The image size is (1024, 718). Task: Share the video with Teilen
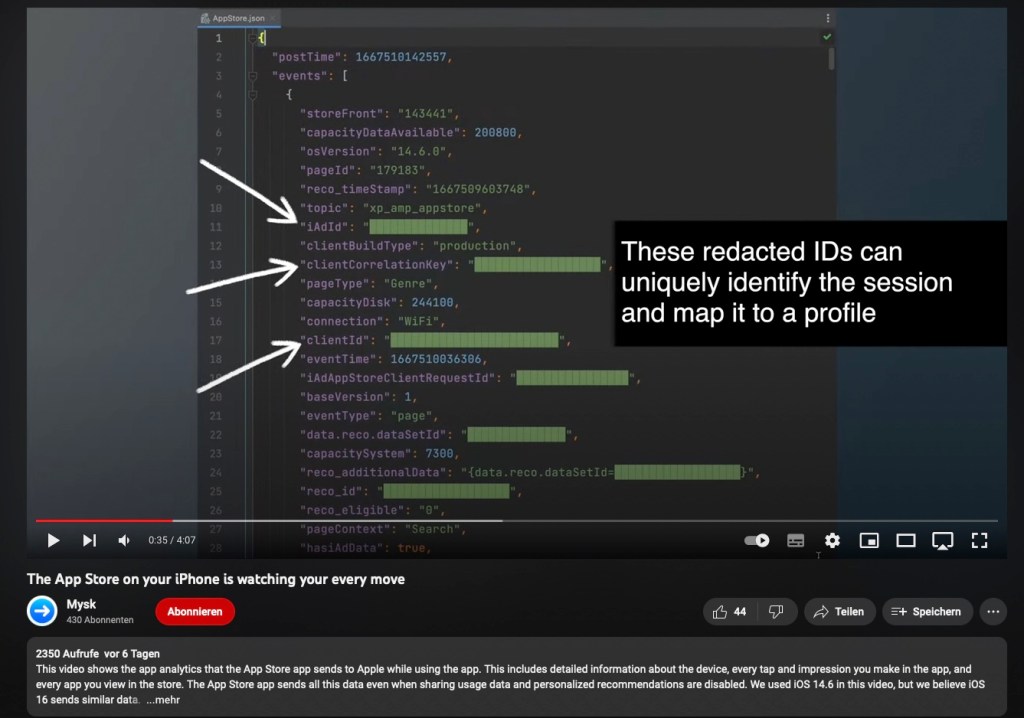[x=839, y=612]
